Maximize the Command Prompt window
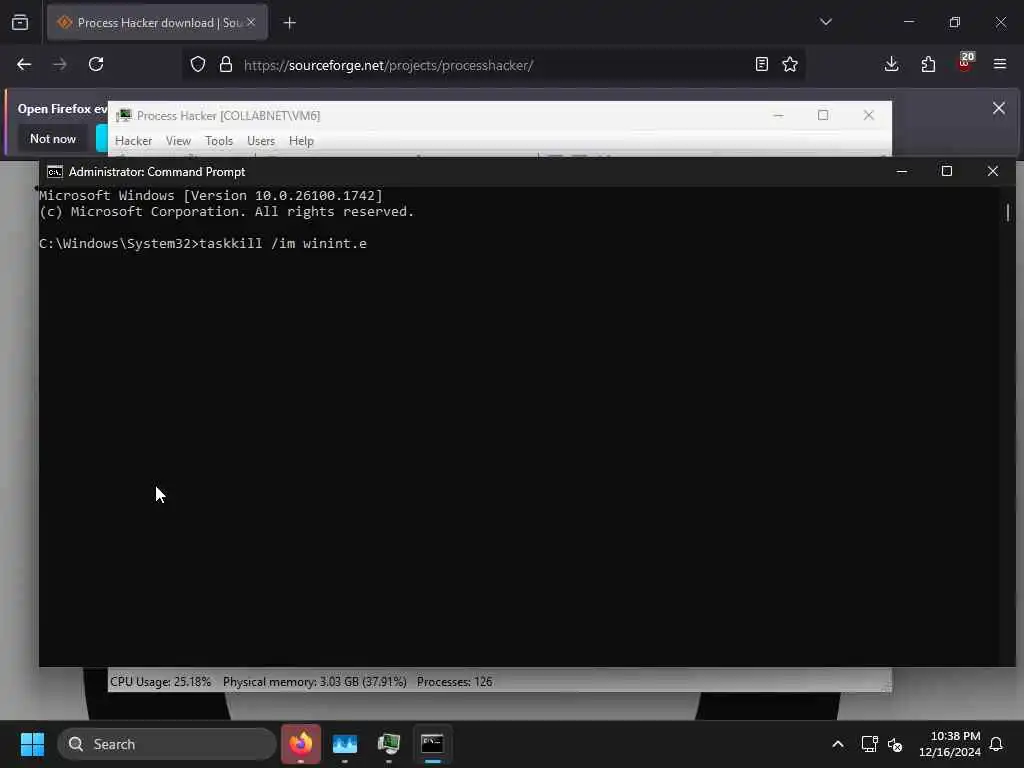The width and height of the screenshot is (1024, 768). click(946, 171)
